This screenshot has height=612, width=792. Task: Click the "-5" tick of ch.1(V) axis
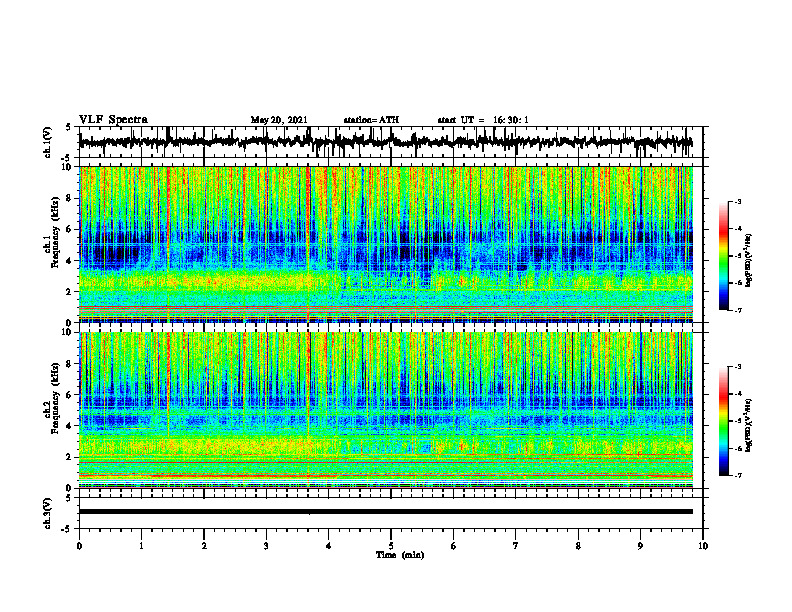point(67,158)
